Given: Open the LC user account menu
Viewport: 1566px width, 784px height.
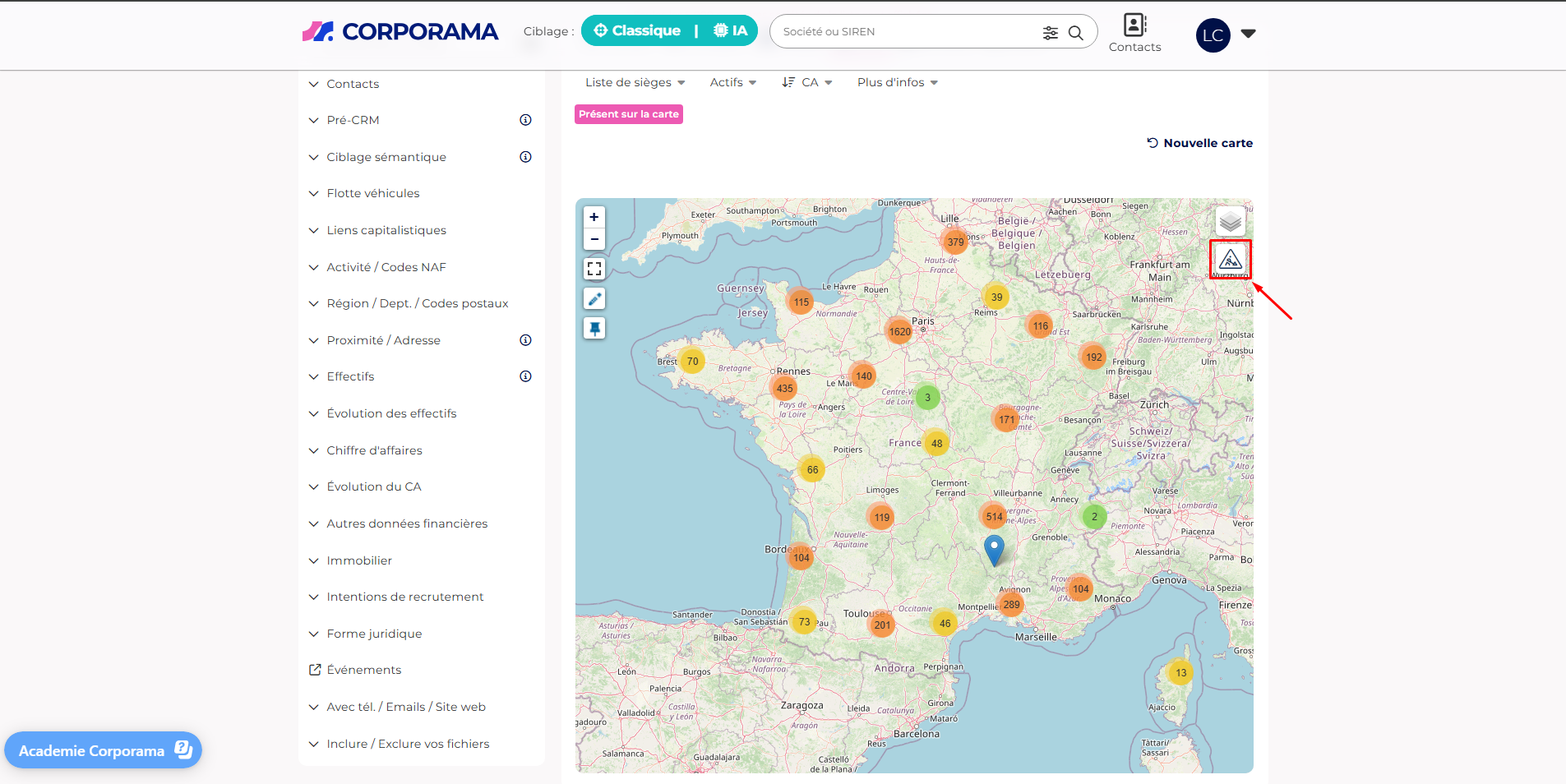Looking at the screenshot, I should tap(1225, 35).
